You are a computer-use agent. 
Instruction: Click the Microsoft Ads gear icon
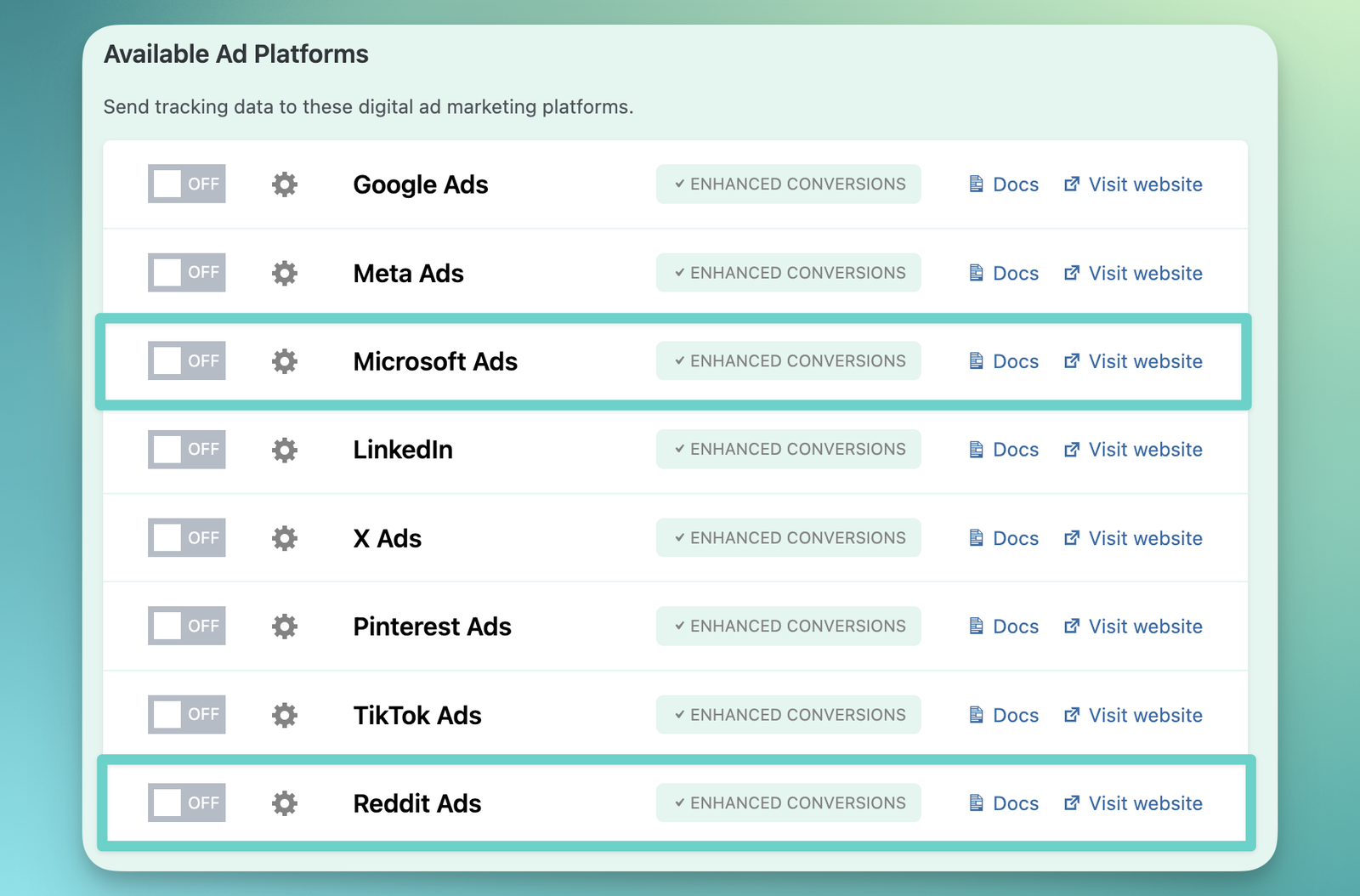coord(285,361)
